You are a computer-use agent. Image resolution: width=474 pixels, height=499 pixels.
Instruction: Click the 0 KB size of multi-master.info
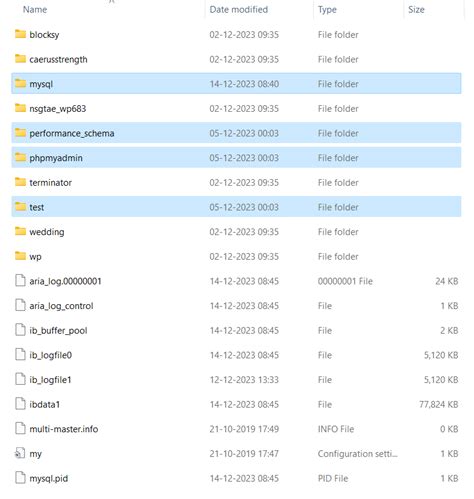(x=449, y=429)
